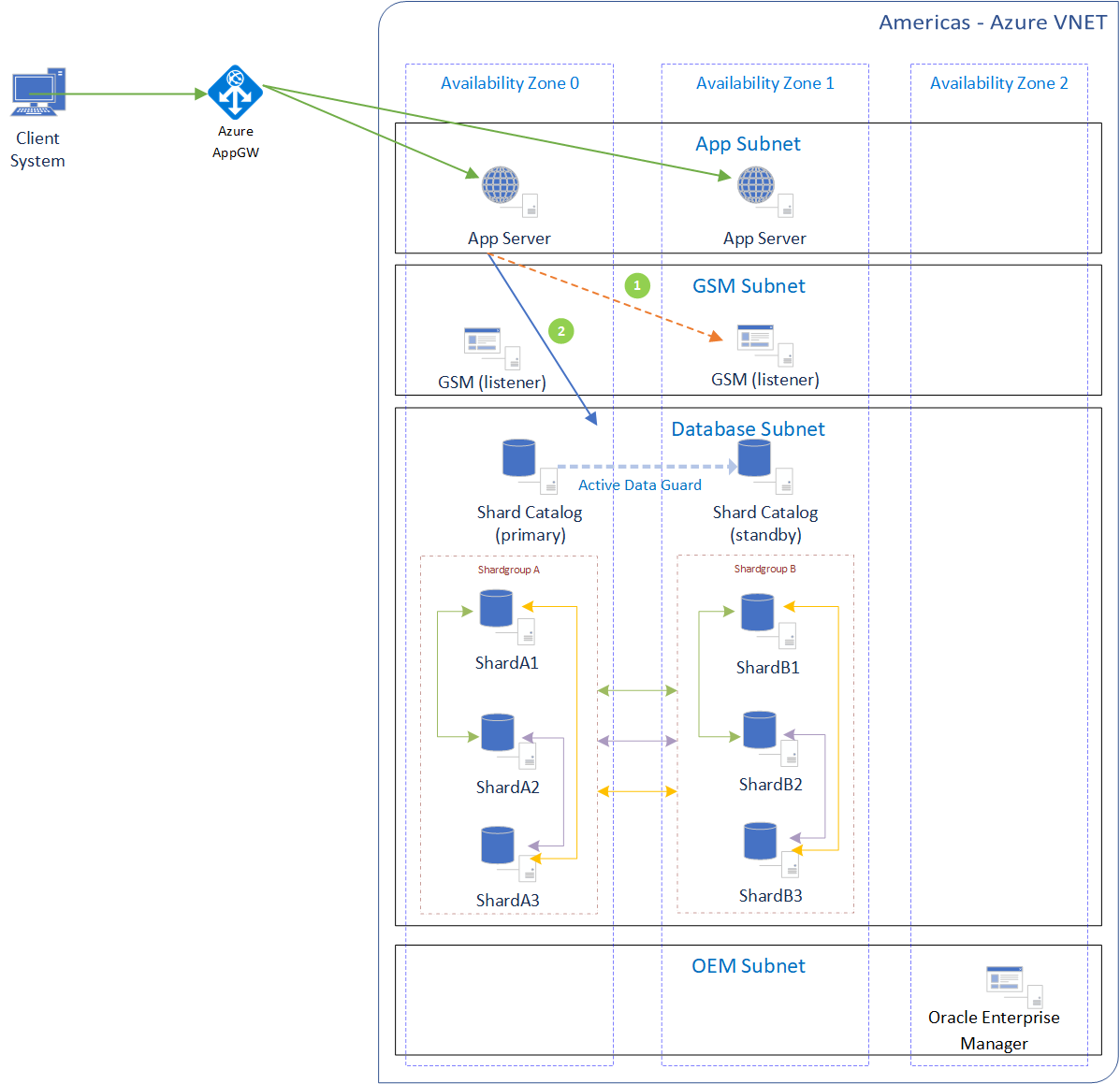Click the green step 1 badge
This screenshot has width=1120, height=1084.
[x=637, y=285]
